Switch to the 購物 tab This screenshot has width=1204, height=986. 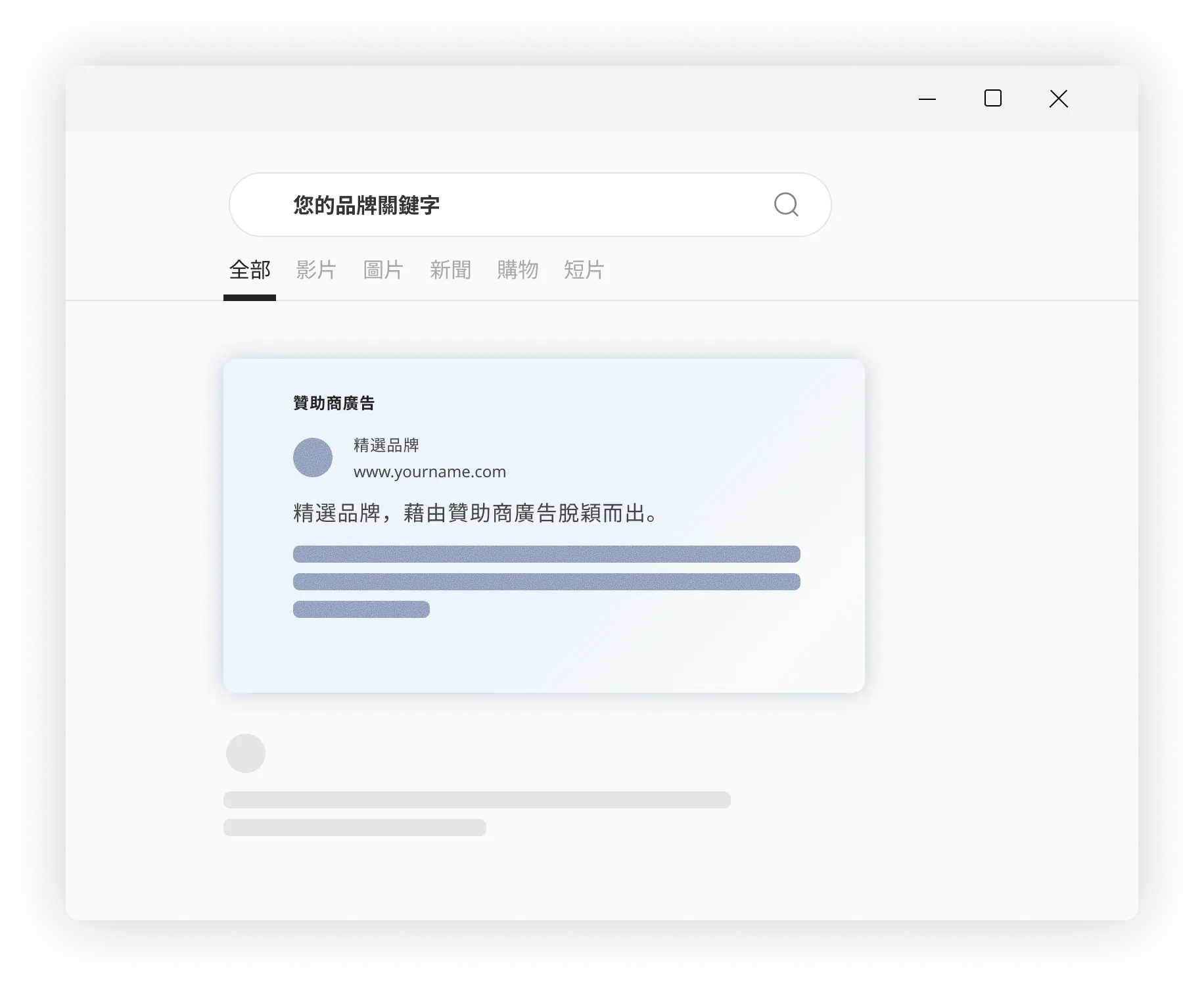click(517, 270)
